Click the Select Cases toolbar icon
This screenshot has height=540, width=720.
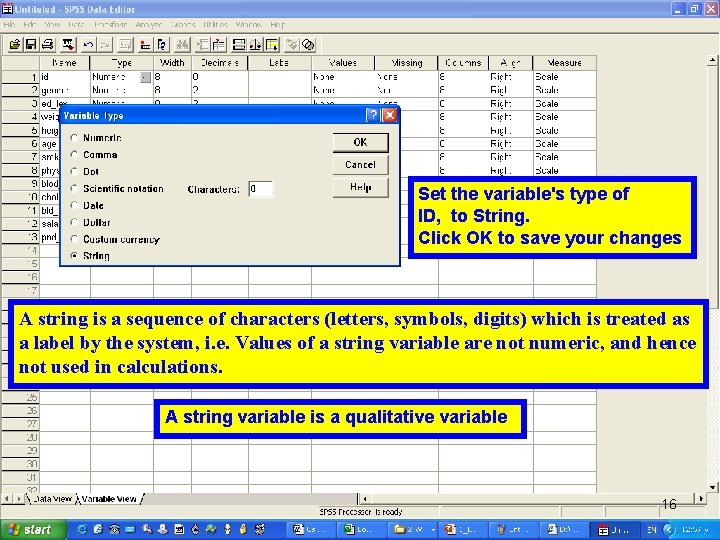(272, 45)
